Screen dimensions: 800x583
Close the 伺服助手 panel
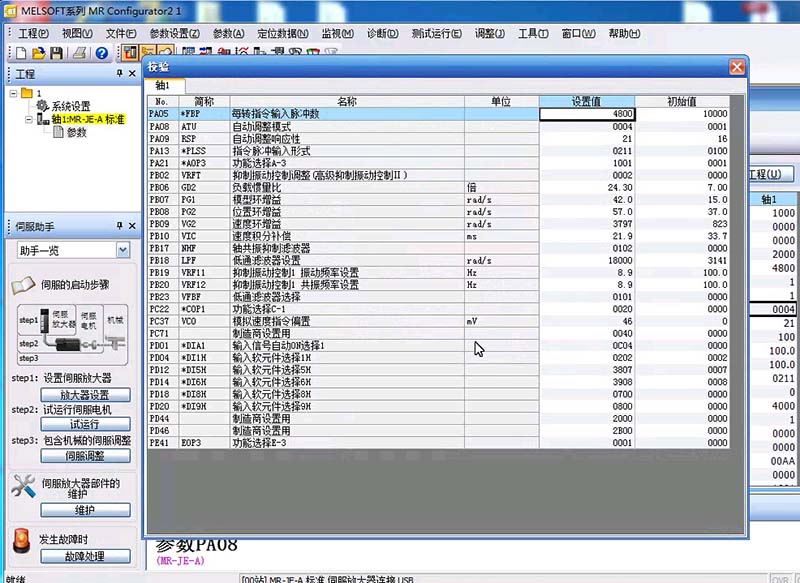[x=132, y=226]
